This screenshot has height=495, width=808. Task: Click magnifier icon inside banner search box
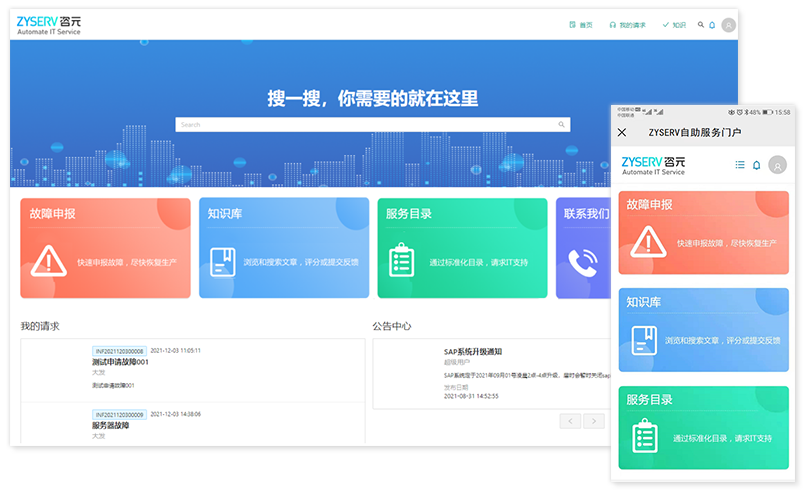point(561,125)
